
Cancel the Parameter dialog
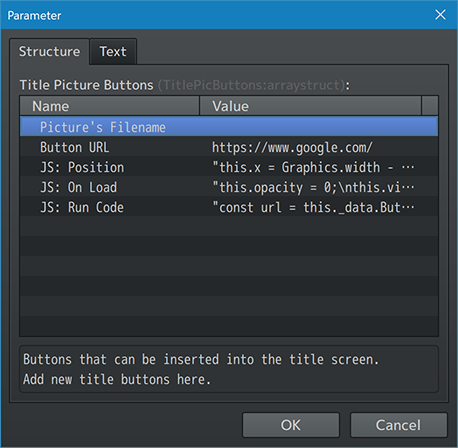[398, 425]
